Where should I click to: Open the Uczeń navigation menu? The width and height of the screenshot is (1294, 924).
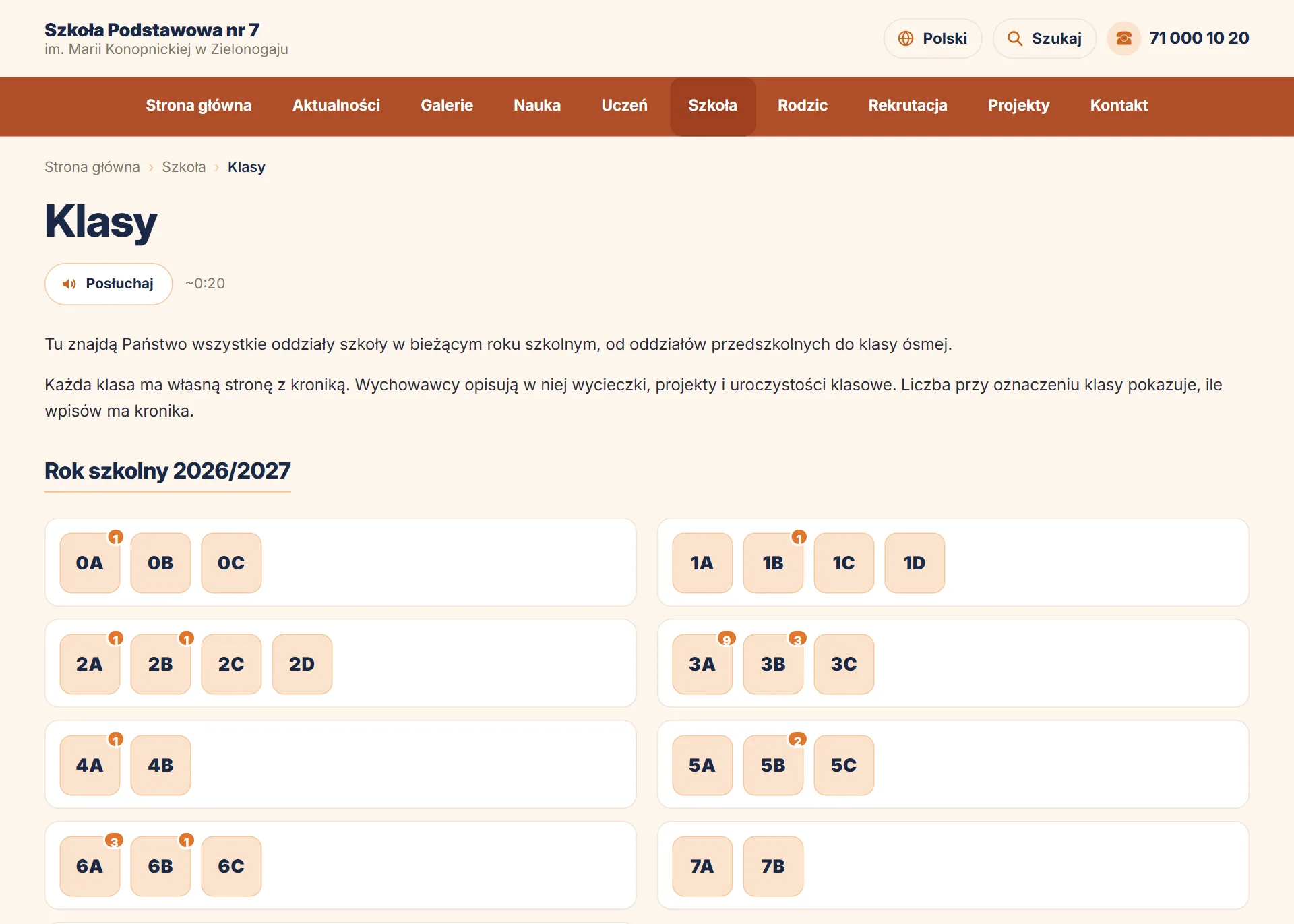624,106
